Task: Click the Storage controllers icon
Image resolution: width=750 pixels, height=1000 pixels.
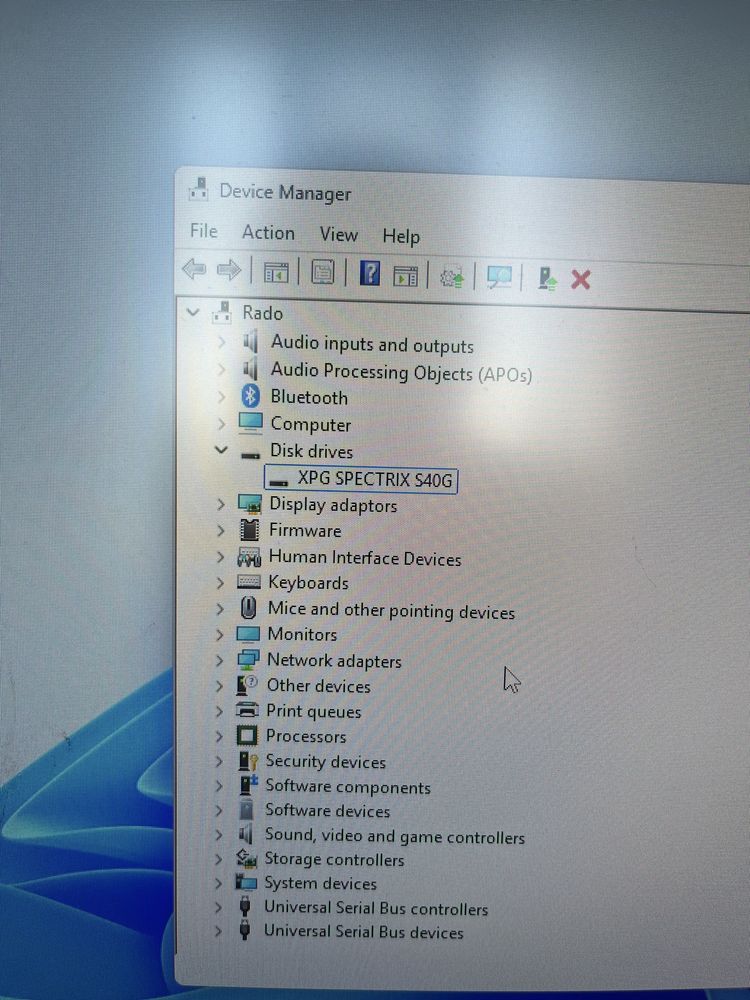Action: [x=246, y=858]
